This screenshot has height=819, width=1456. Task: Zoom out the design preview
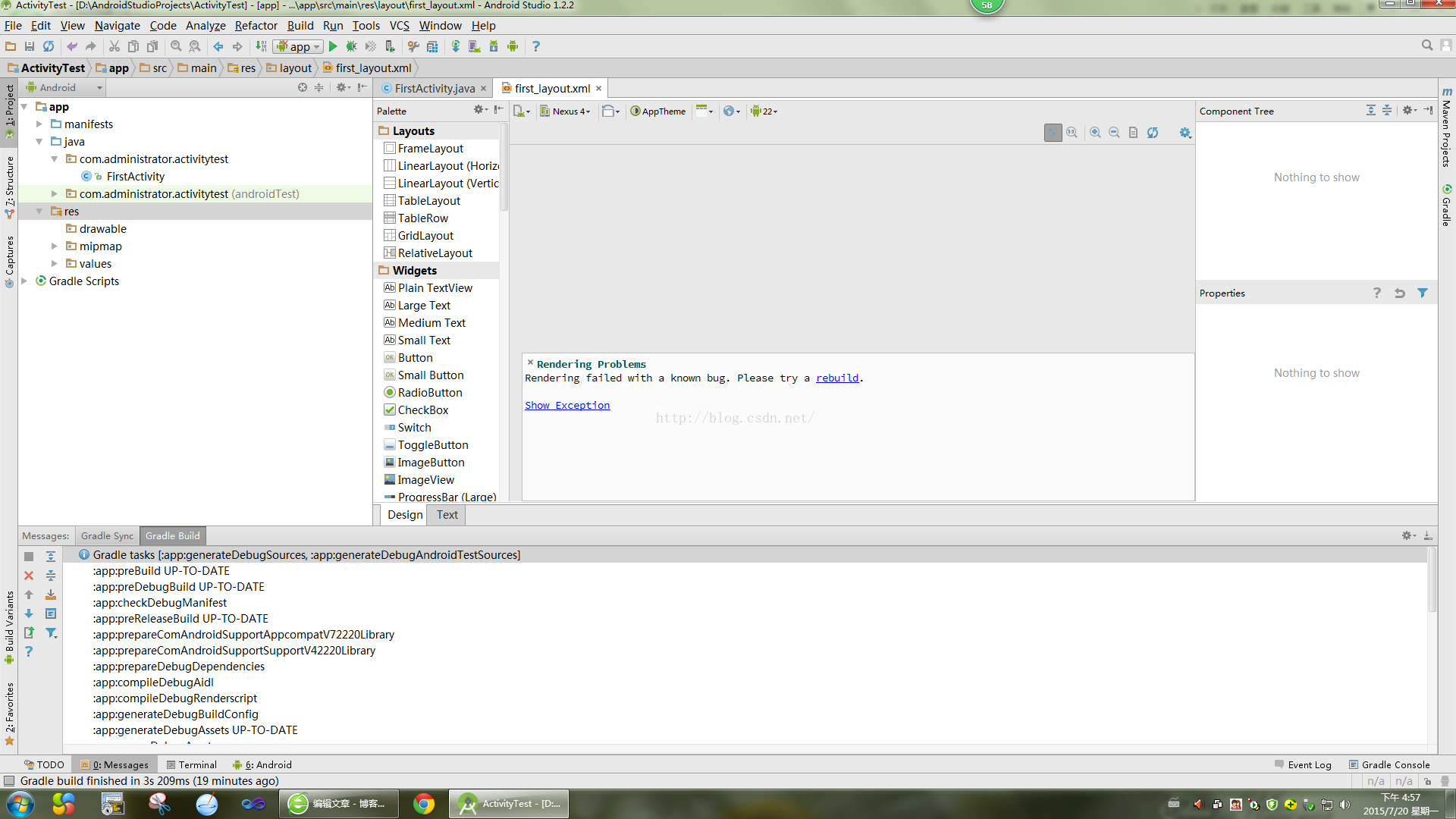pyautogui.click(x=1114, y=133)
